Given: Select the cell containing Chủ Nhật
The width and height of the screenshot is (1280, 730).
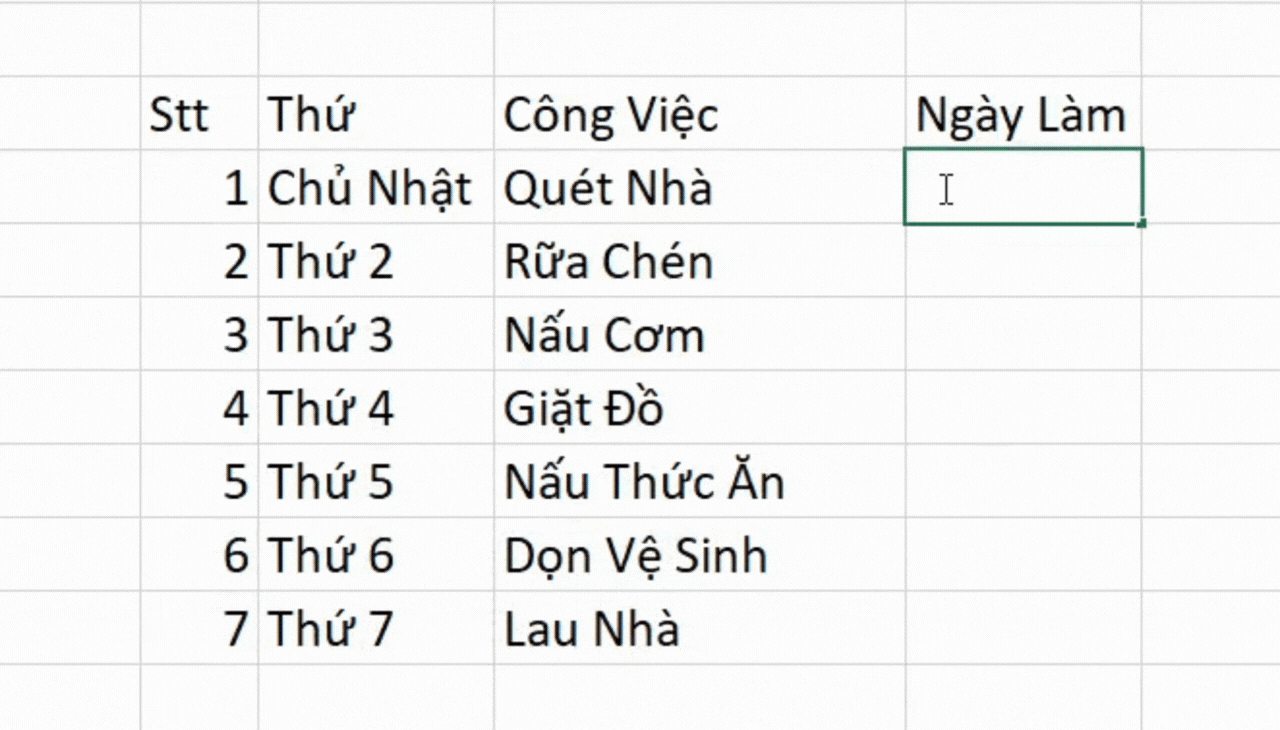Looking at the screenshot, I should click(x=376, y=187).
